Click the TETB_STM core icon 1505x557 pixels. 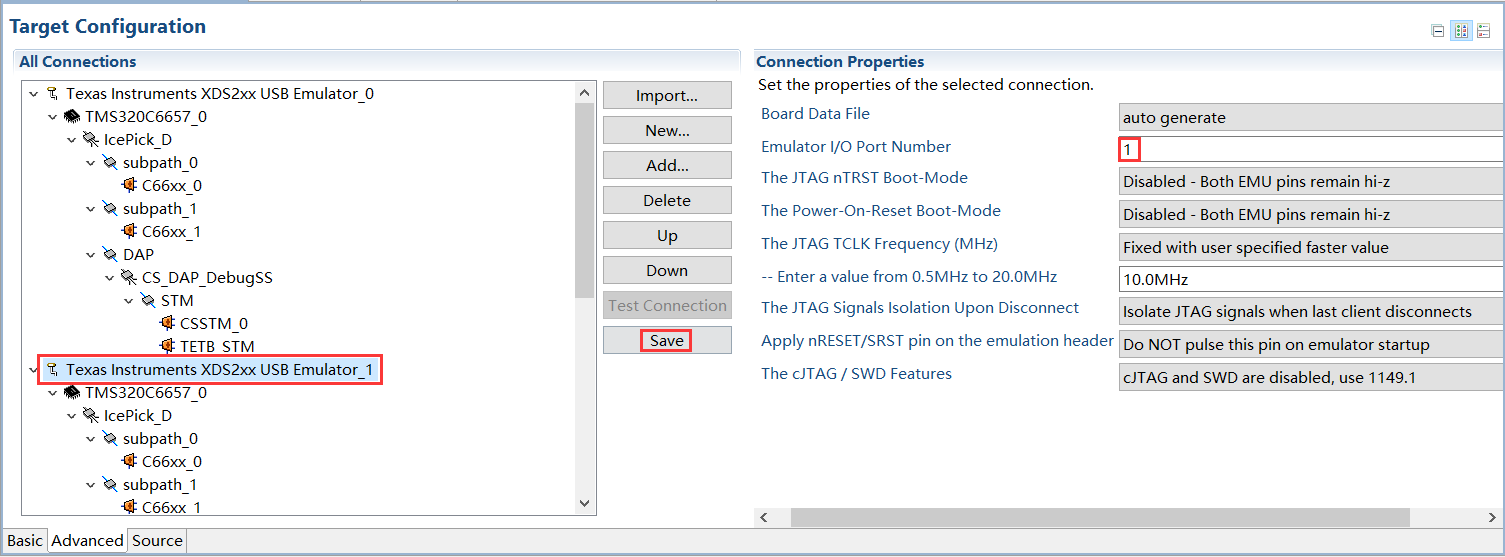coord(167,347)
